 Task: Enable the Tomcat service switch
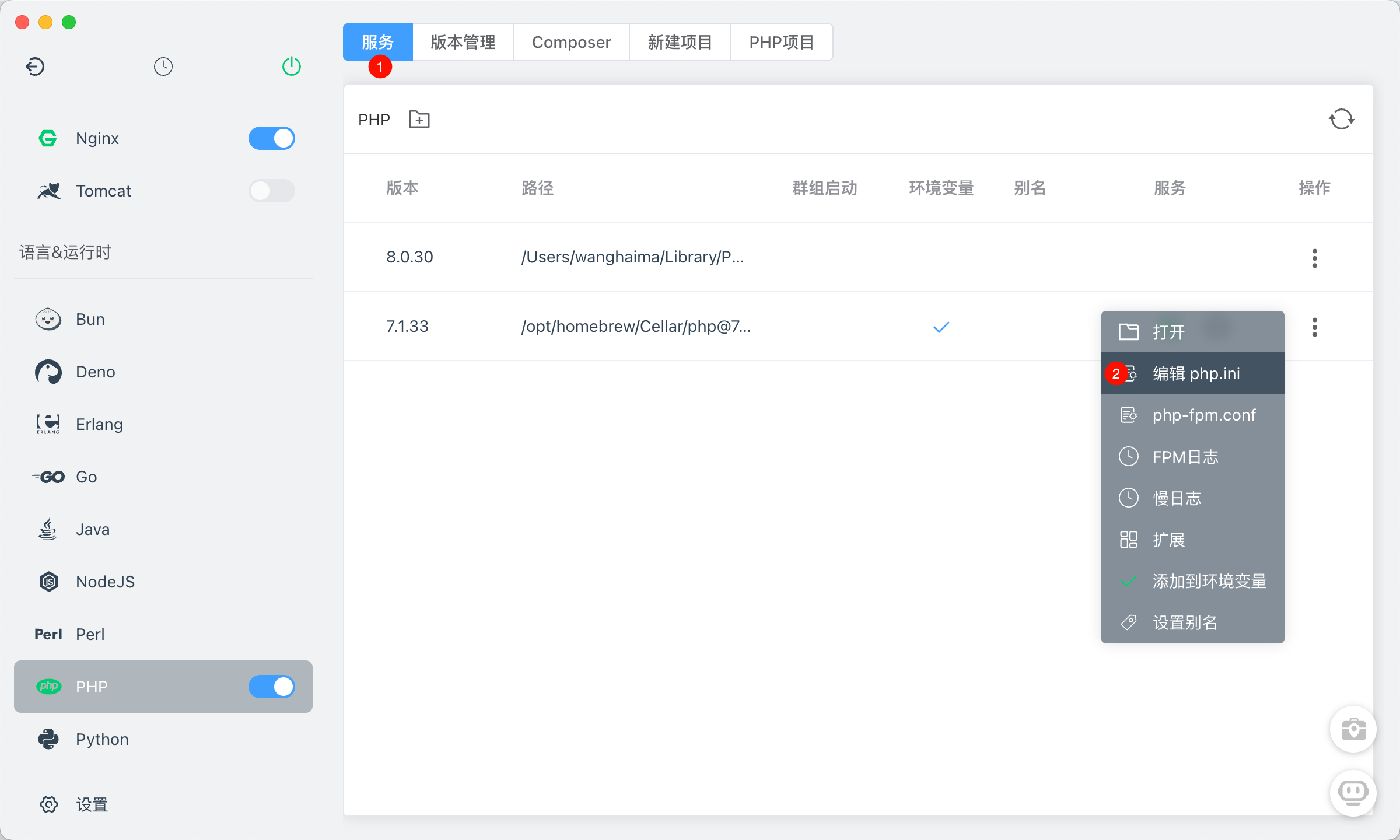(x=272, y=191)
